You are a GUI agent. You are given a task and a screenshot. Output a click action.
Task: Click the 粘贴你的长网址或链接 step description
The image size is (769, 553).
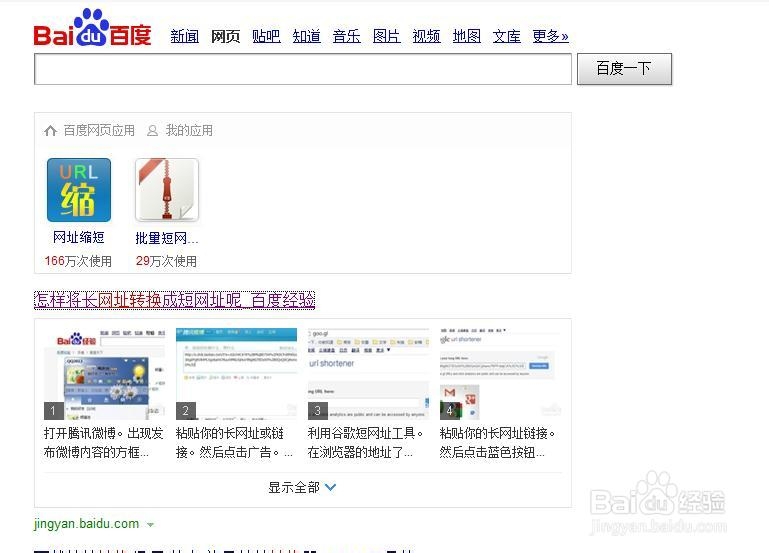coord(234,443)
